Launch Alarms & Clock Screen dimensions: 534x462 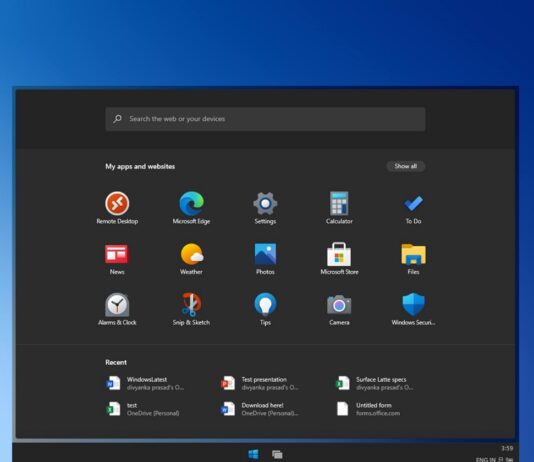tap(117, 309)
